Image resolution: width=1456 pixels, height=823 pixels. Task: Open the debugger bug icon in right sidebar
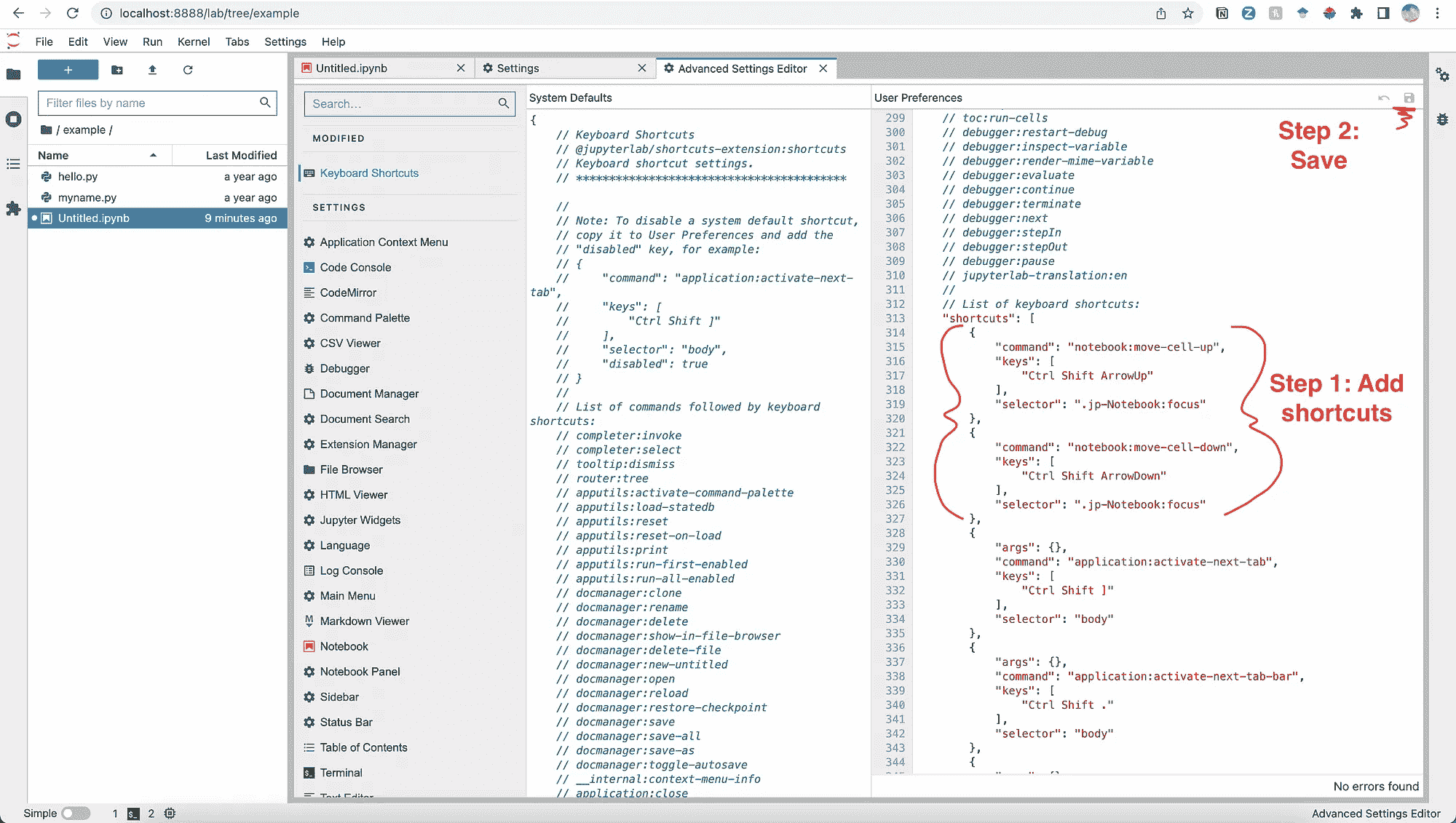tap(1442, 119)
